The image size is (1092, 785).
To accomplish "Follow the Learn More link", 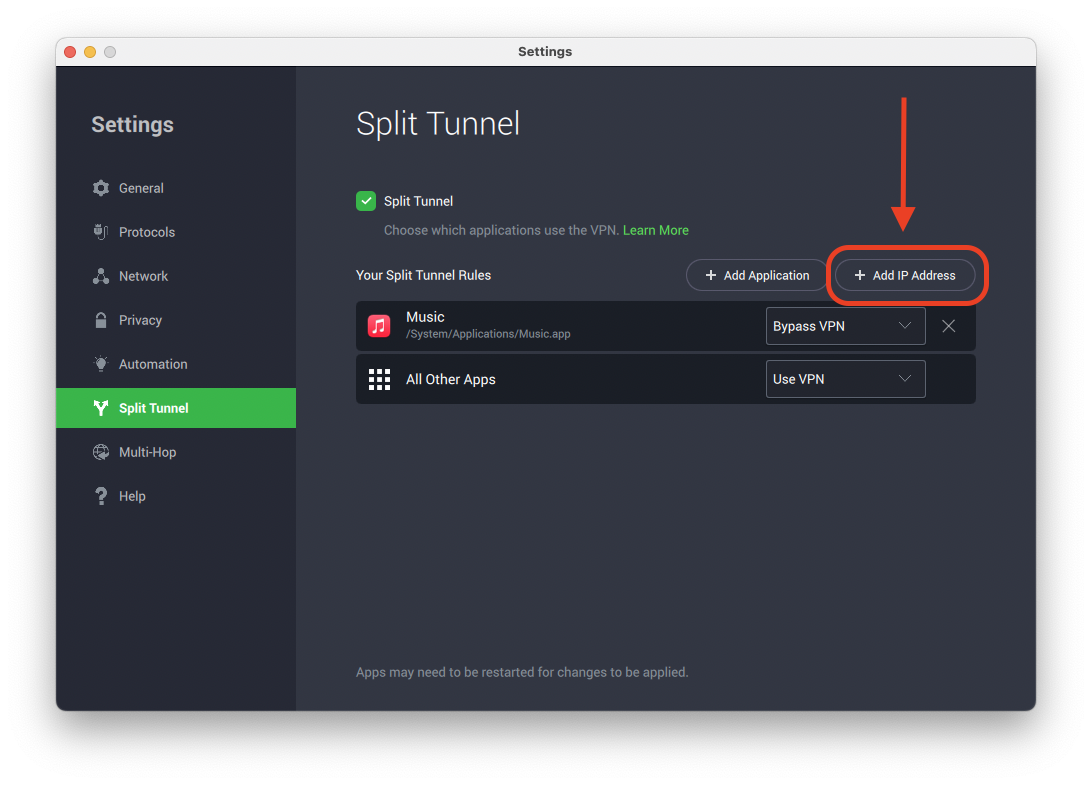I will [x=655, y=230].
